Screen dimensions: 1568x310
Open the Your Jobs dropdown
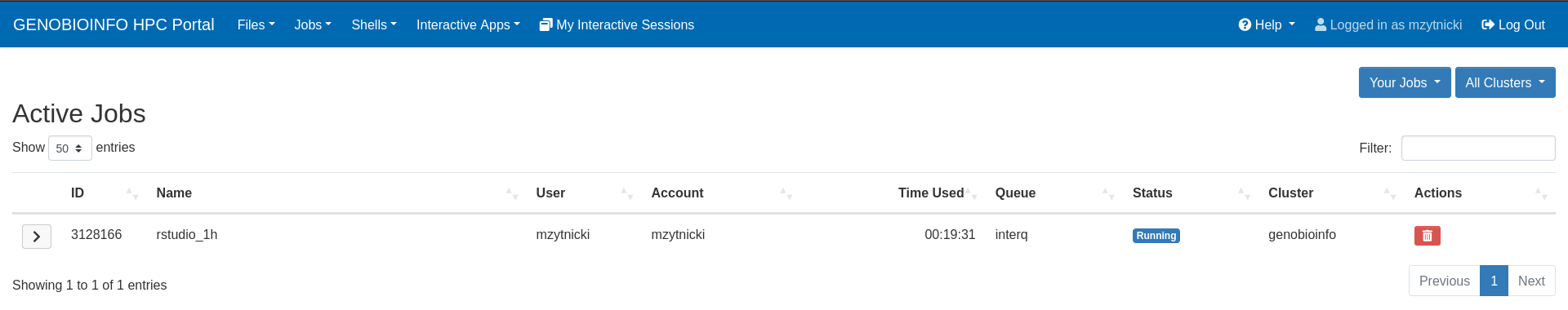(1405, 82)
